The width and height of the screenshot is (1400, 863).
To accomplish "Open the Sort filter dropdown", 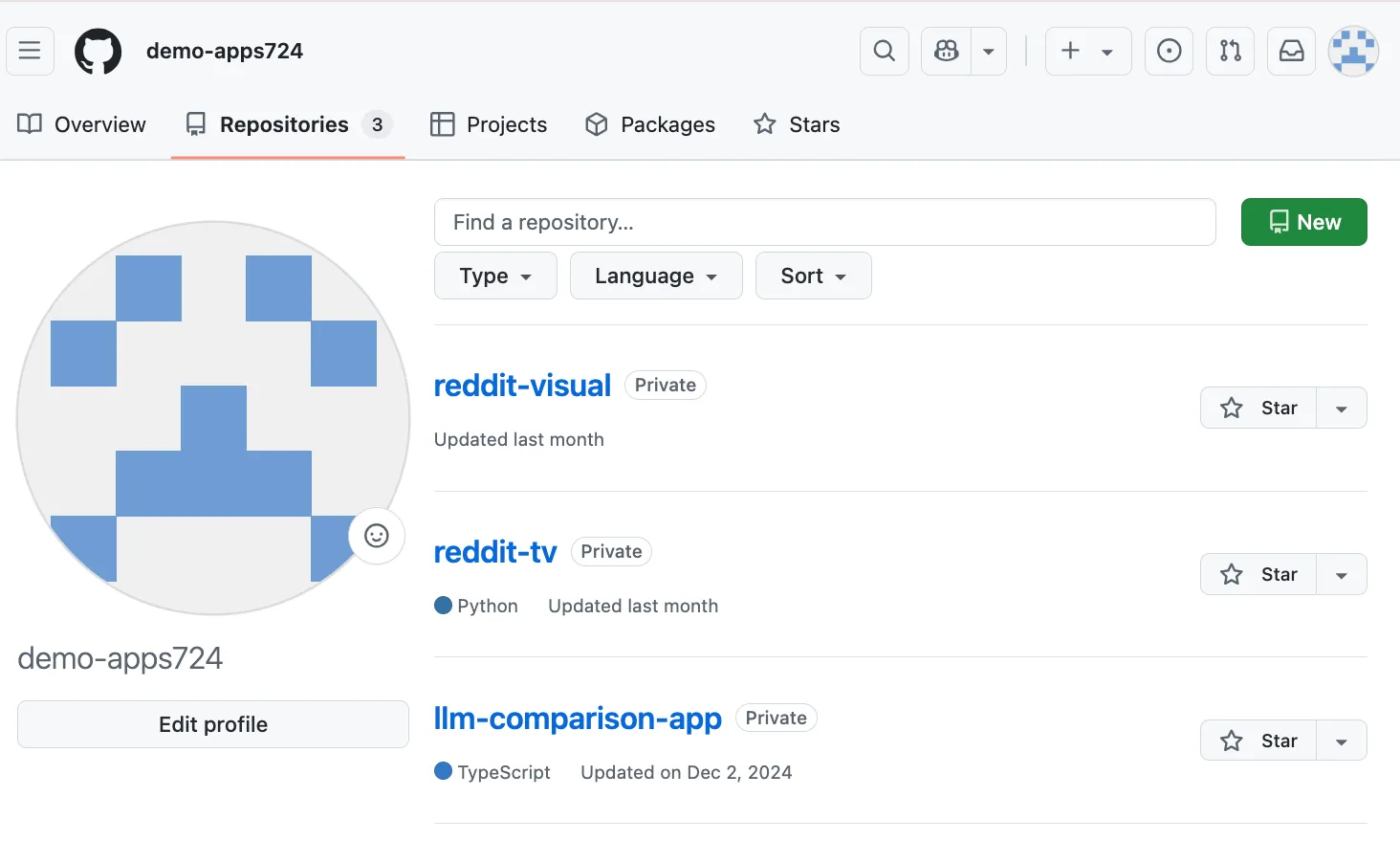I will coord(812,276).
